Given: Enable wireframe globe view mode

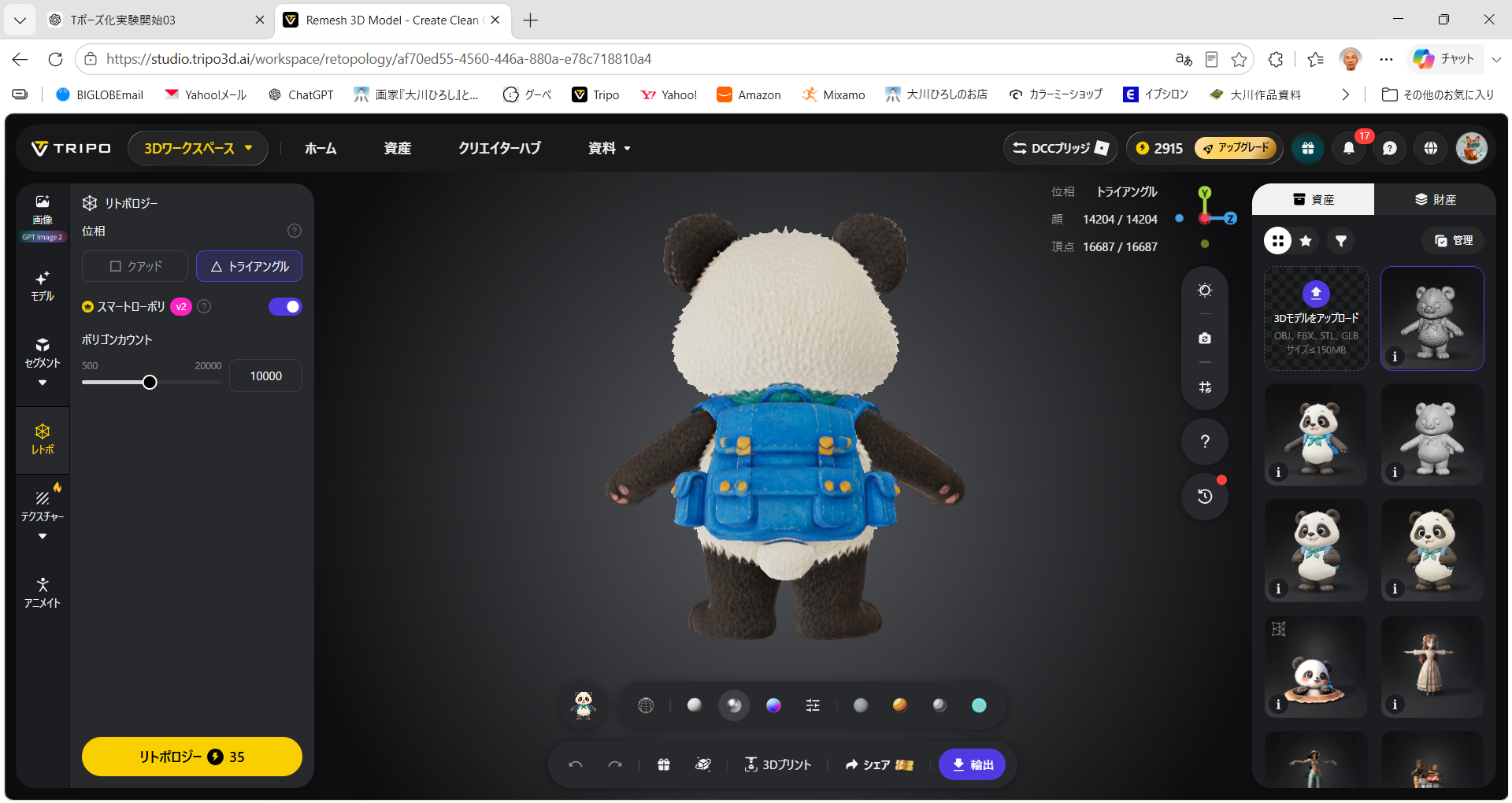Looking at the screenshot, I should [x=646, y=705].
